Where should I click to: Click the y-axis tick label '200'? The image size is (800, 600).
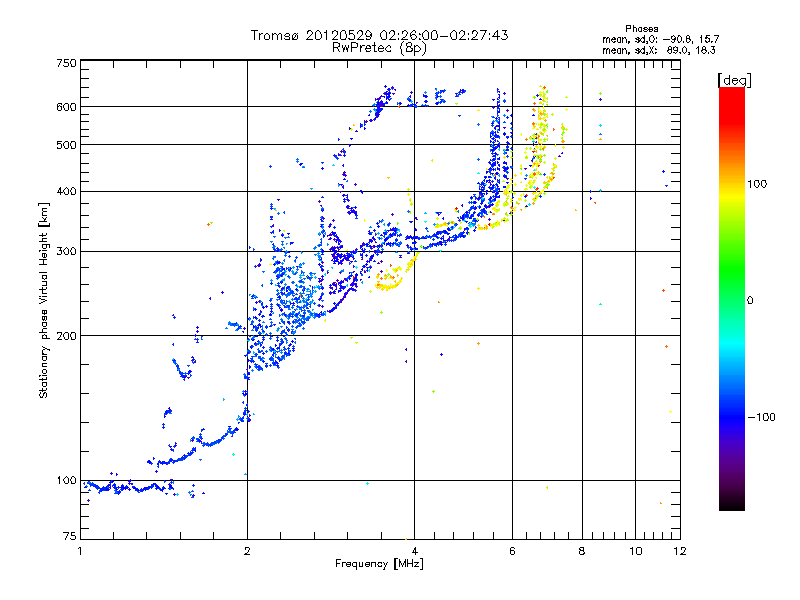pos(66,336)
